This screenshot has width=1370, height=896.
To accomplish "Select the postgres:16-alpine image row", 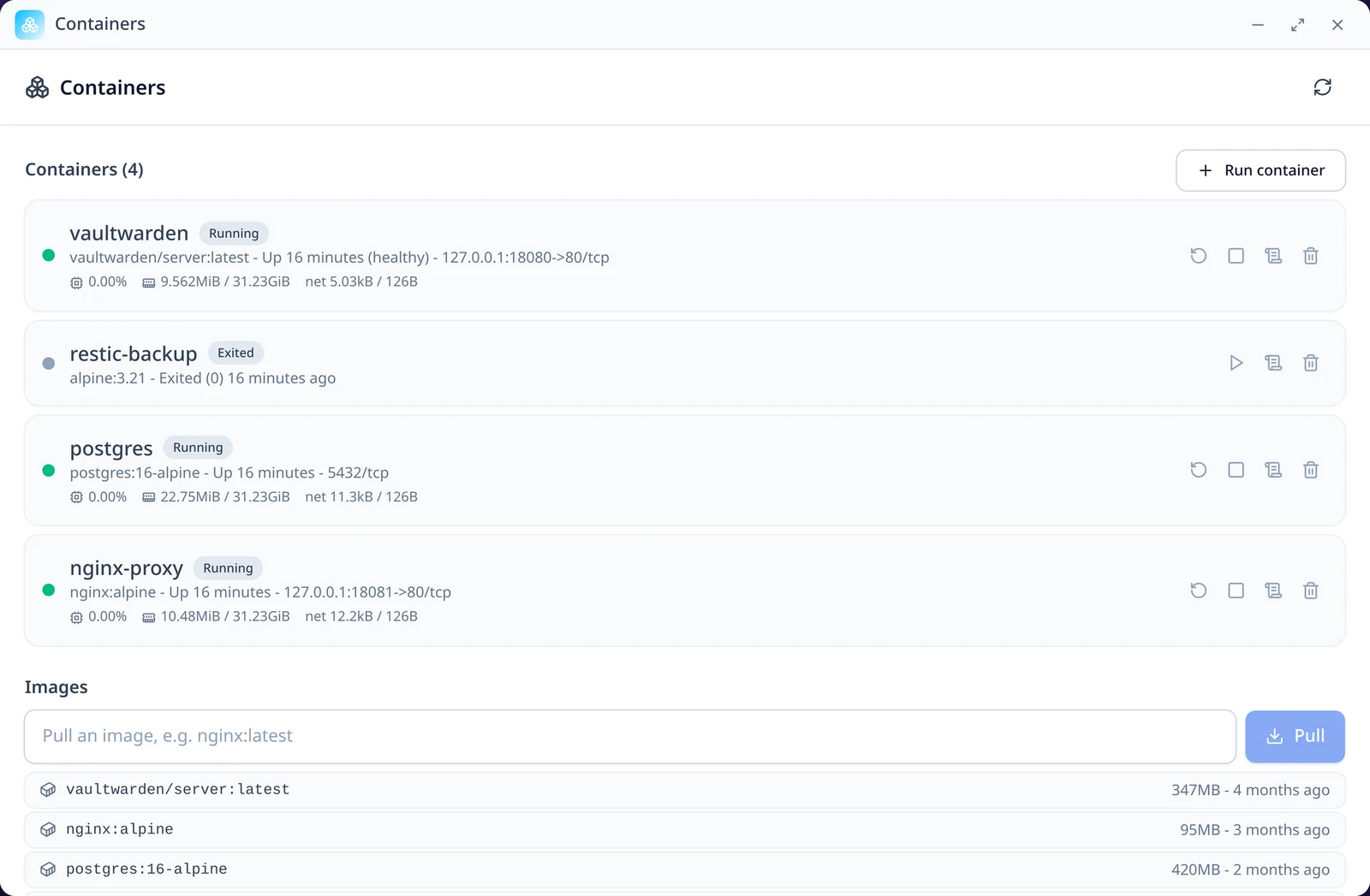I will [x=685, y=869].
